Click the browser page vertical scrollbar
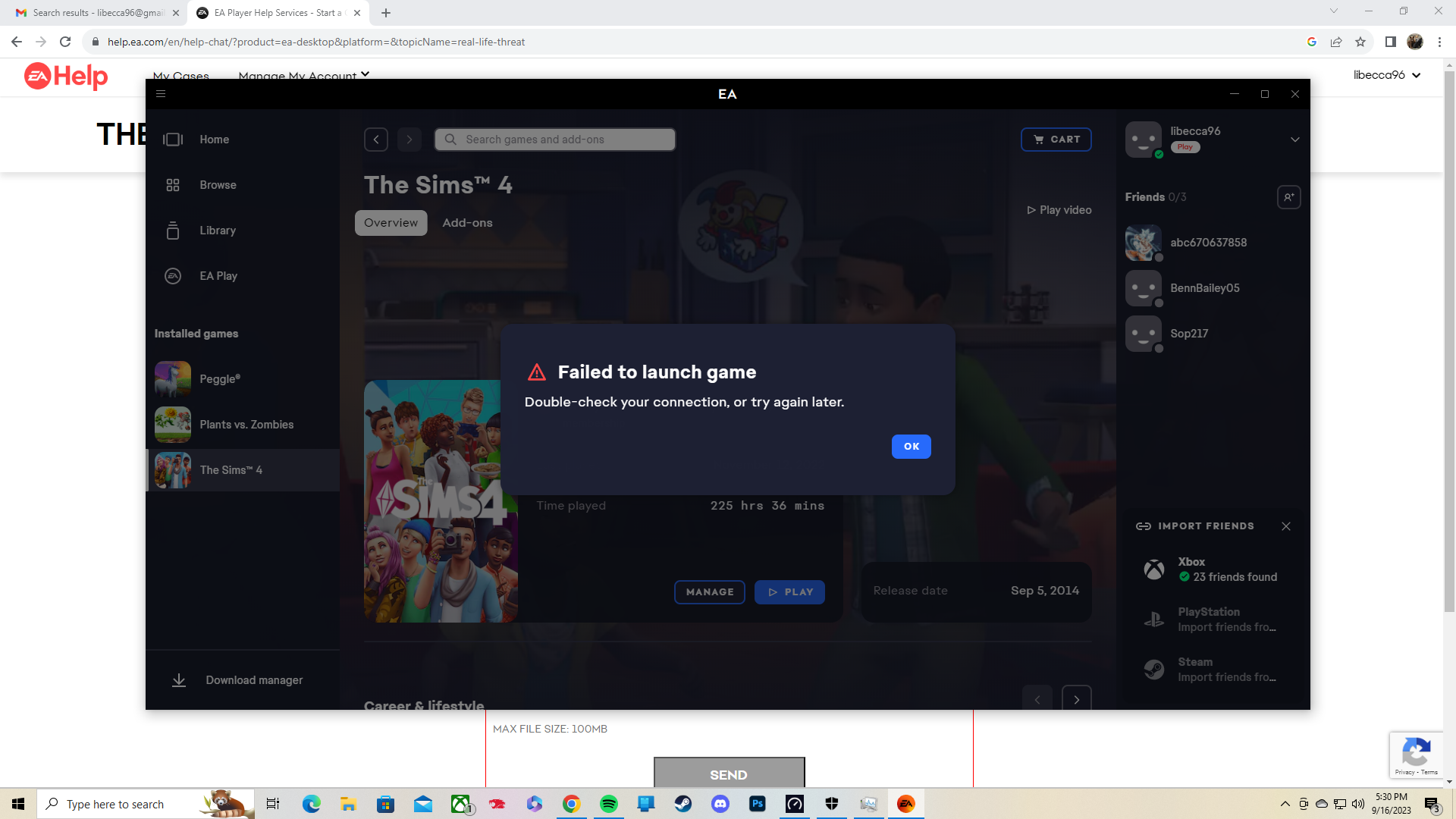 [x=1449, y=341]
